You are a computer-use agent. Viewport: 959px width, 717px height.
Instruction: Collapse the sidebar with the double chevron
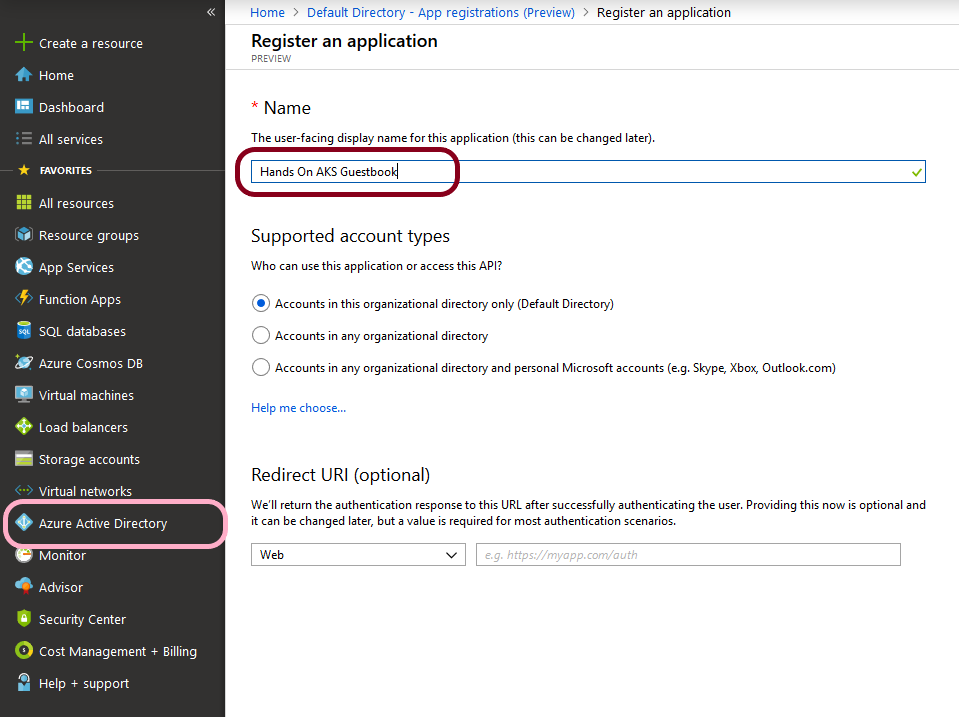coord(211,12)
